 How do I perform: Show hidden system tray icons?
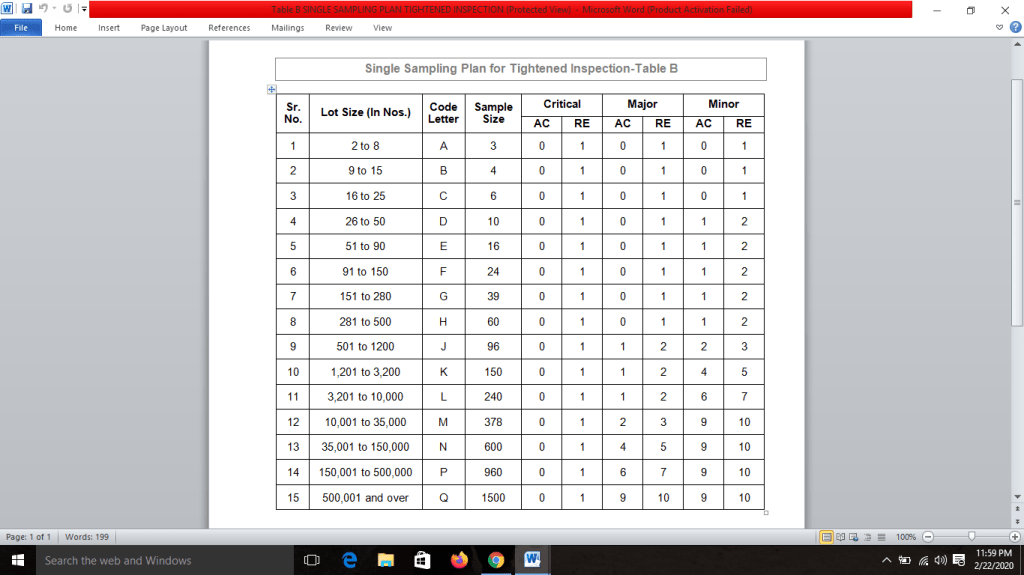pos(886,560)
